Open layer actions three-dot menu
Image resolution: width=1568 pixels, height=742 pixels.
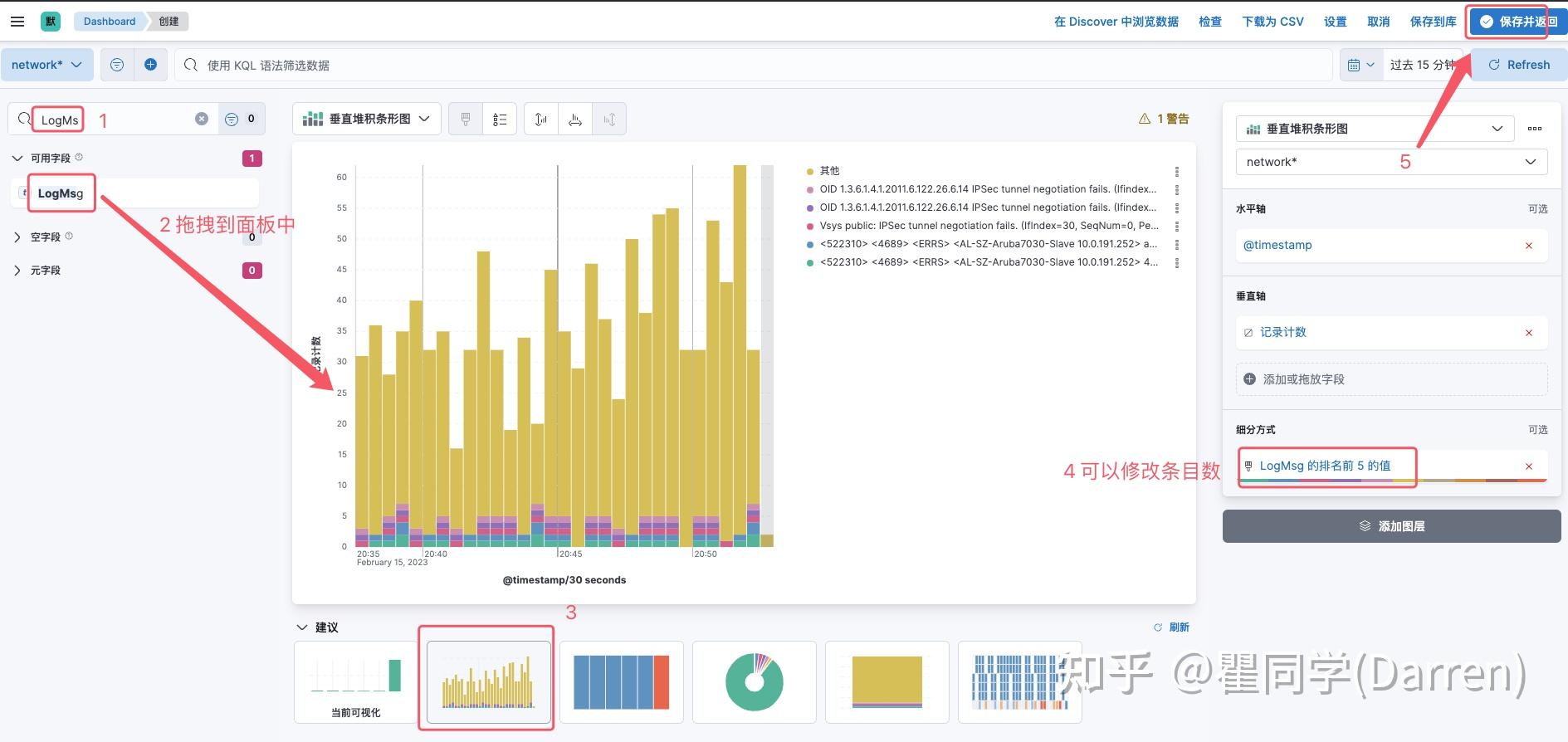click(x=1535, y=129)
